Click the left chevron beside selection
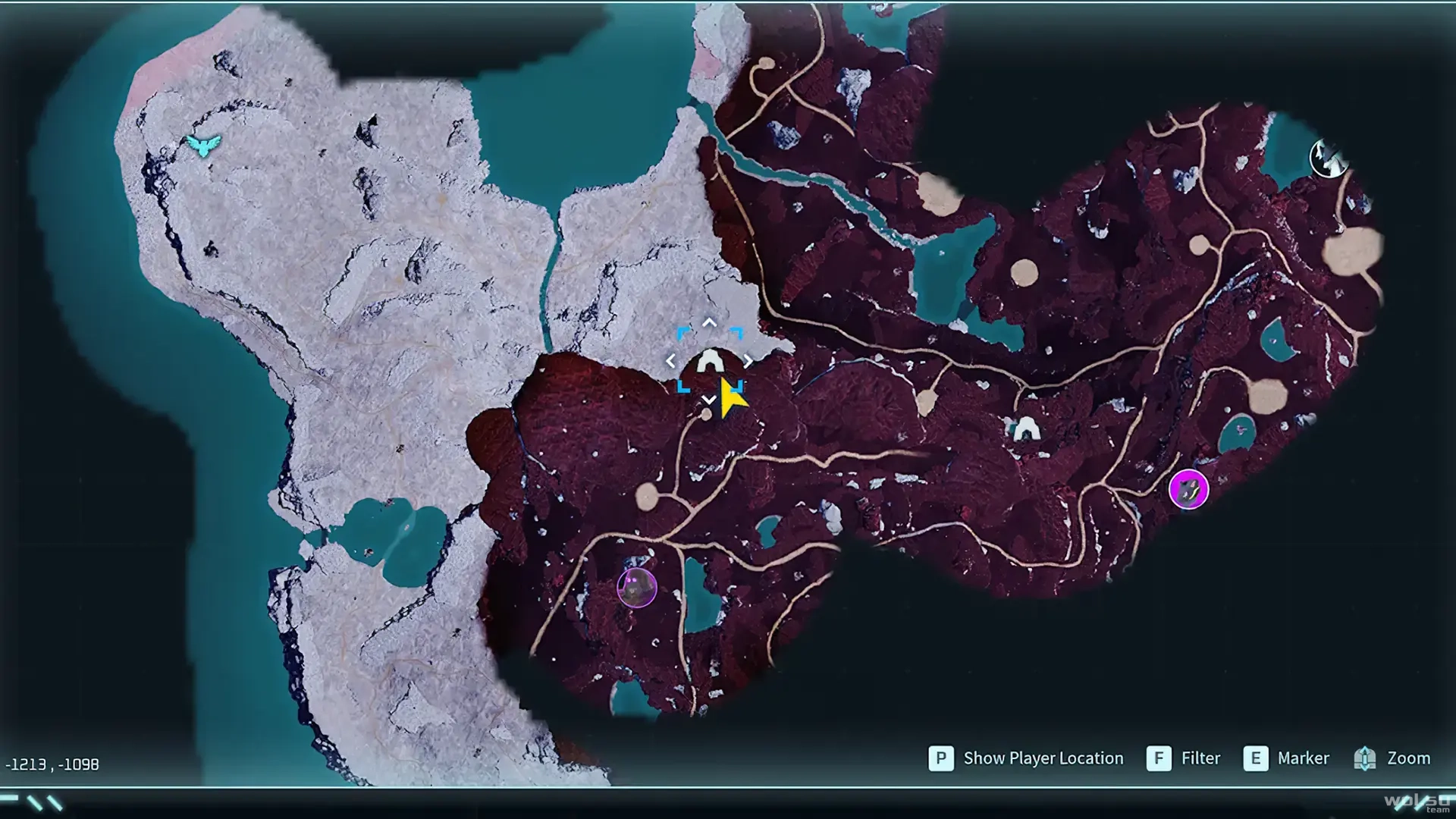The image size is (1456, 819). [x=670, y=361]
